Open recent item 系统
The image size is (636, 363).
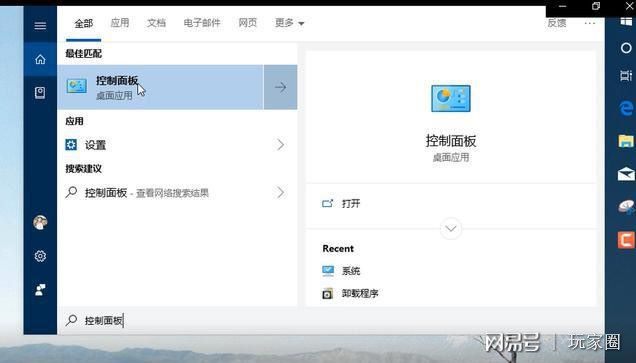pyautogui.click(x=351, y=271)
